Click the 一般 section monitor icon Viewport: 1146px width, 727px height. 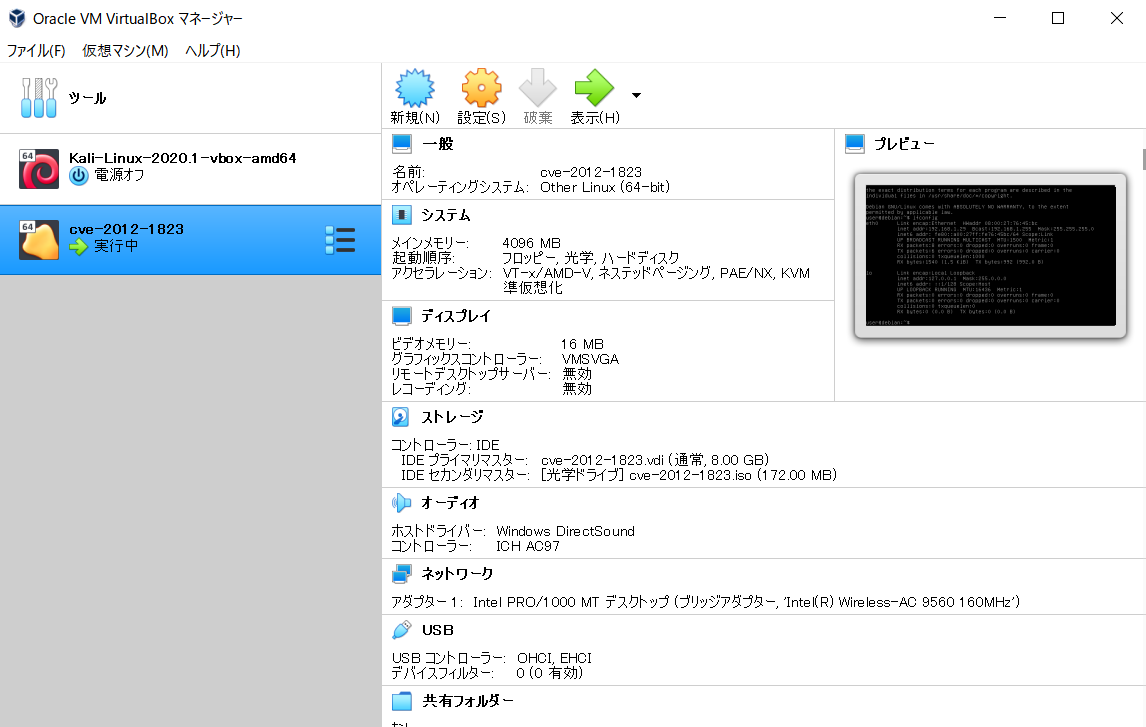coord(401,144)
